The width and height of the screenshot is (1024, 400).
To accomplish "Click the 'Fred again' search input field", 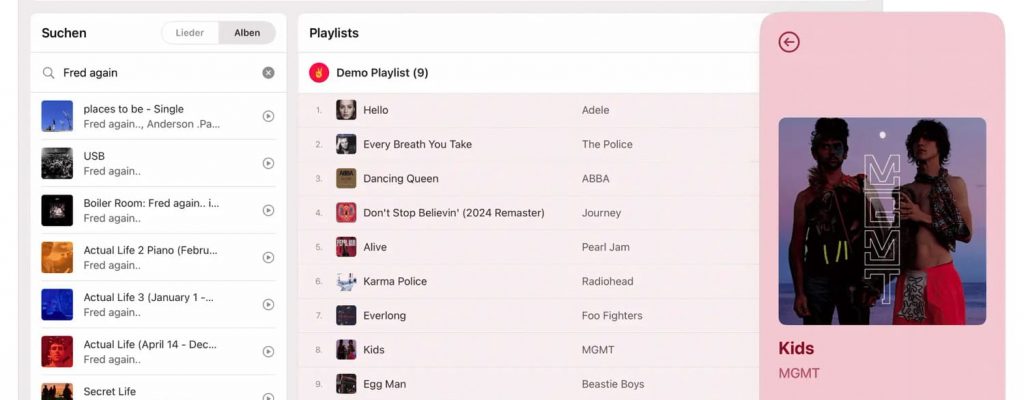I will click(x=155, y=73).
